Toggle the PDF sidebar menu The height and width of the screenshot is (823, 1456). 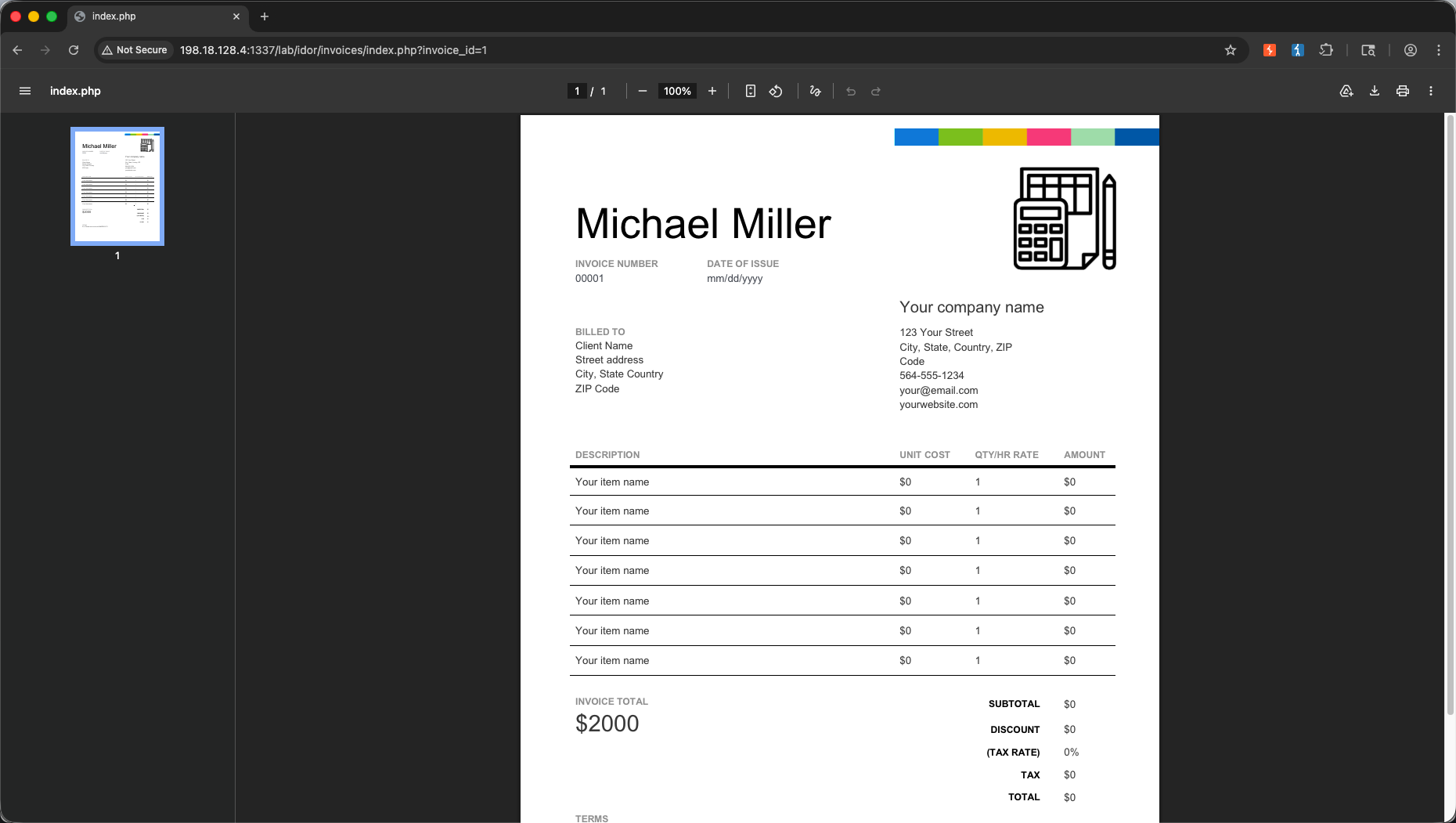(x=25, y=91)
